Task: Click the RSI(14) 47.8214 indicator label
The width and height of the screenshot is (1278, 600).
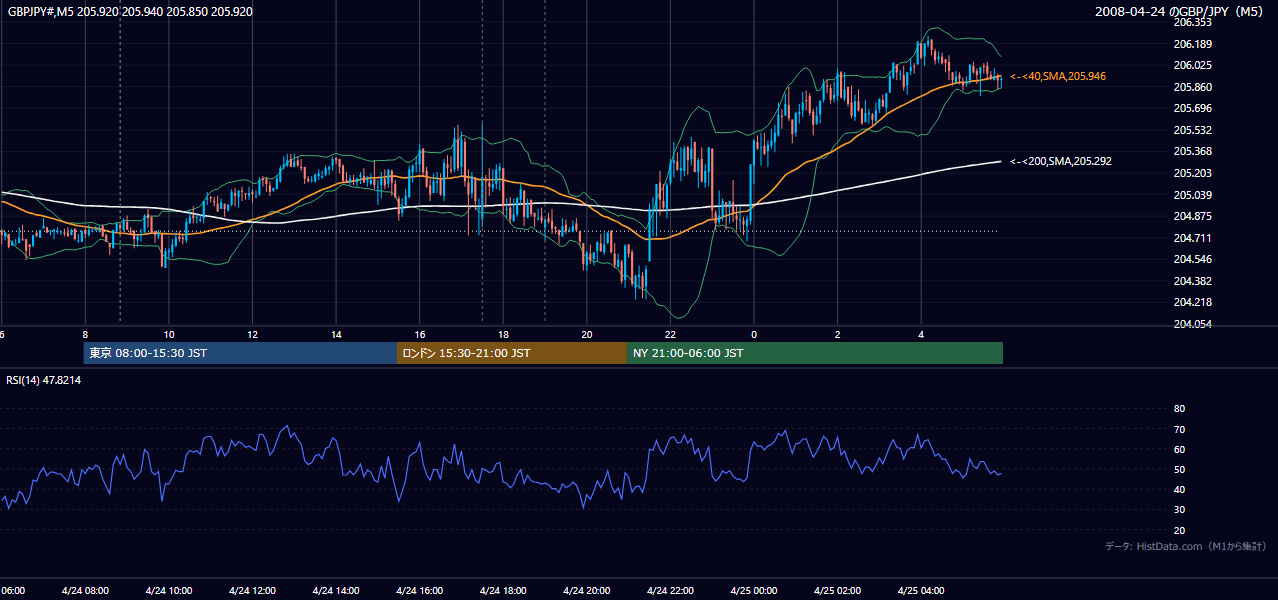Action: (x=44, y=380)
